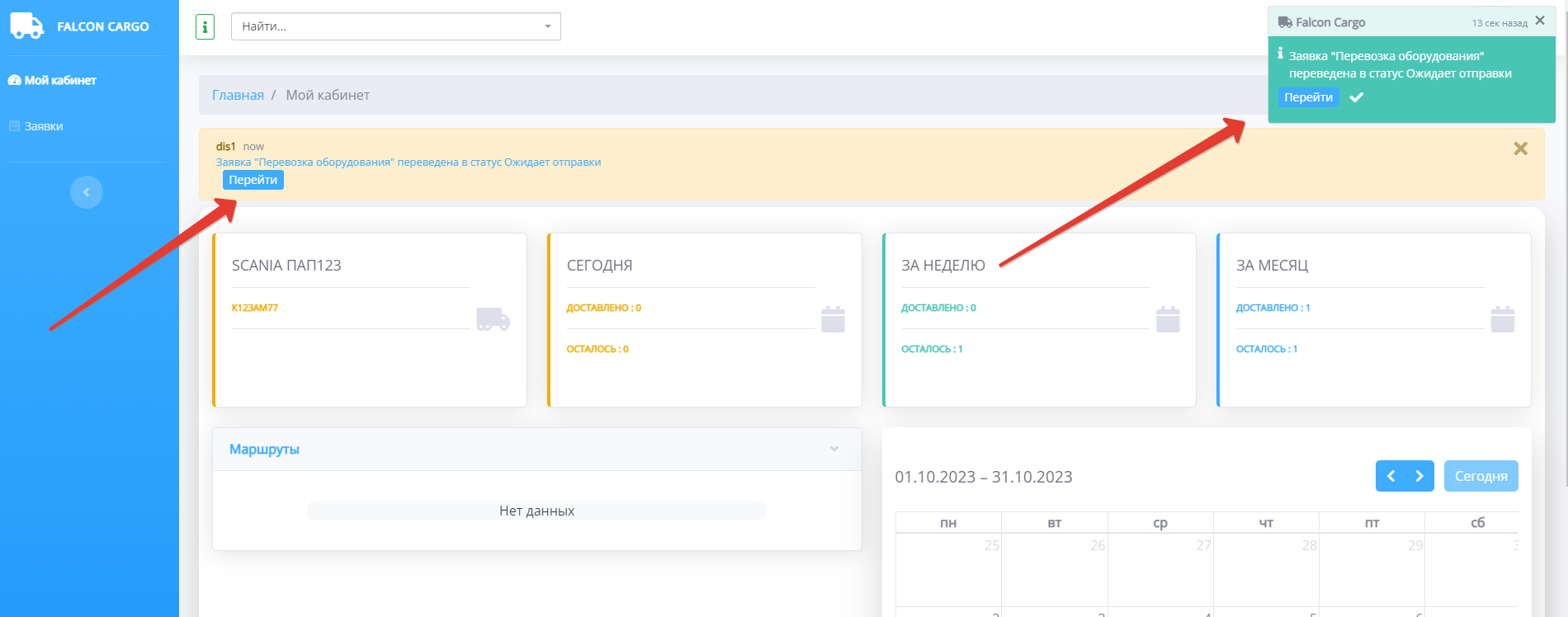
Task: Dismiss the yellow notification banner
Action: [x=1520, y=148]
